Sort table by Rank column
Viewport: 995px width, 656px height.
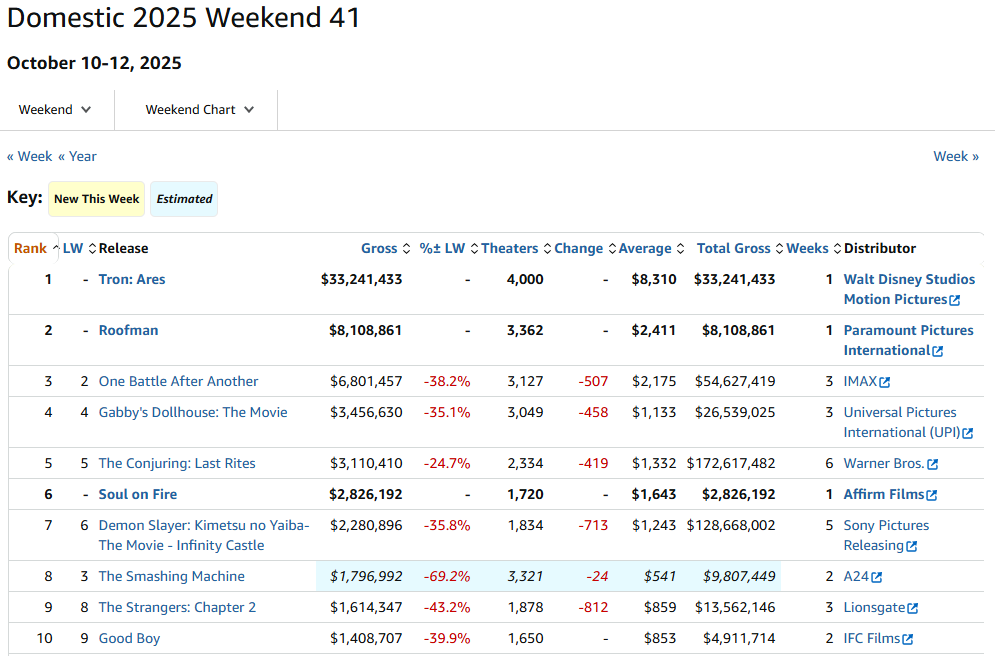pyautogui.click(x=30, y=249)
